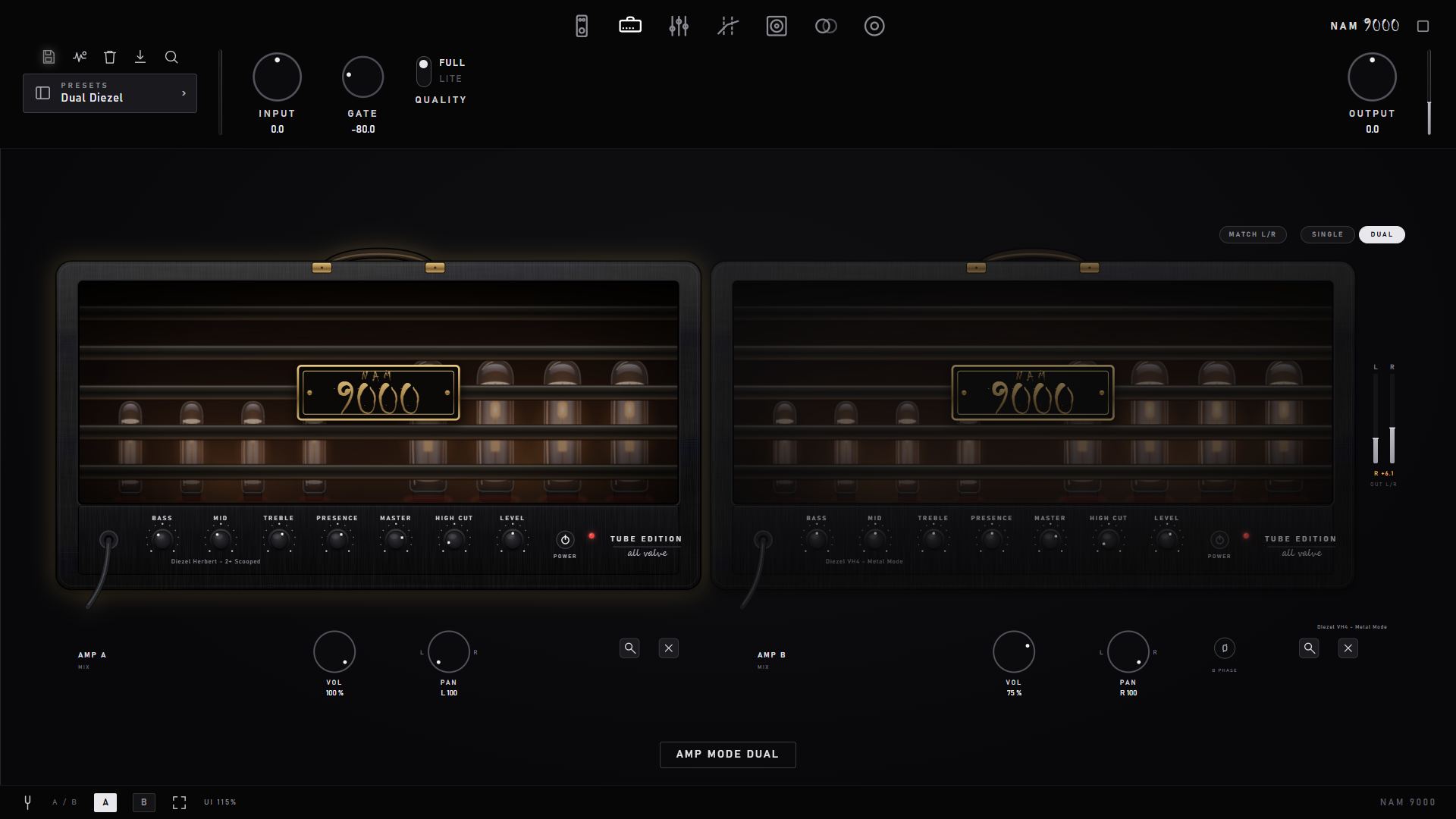Click the left amp PRESENCE knob

337,540
